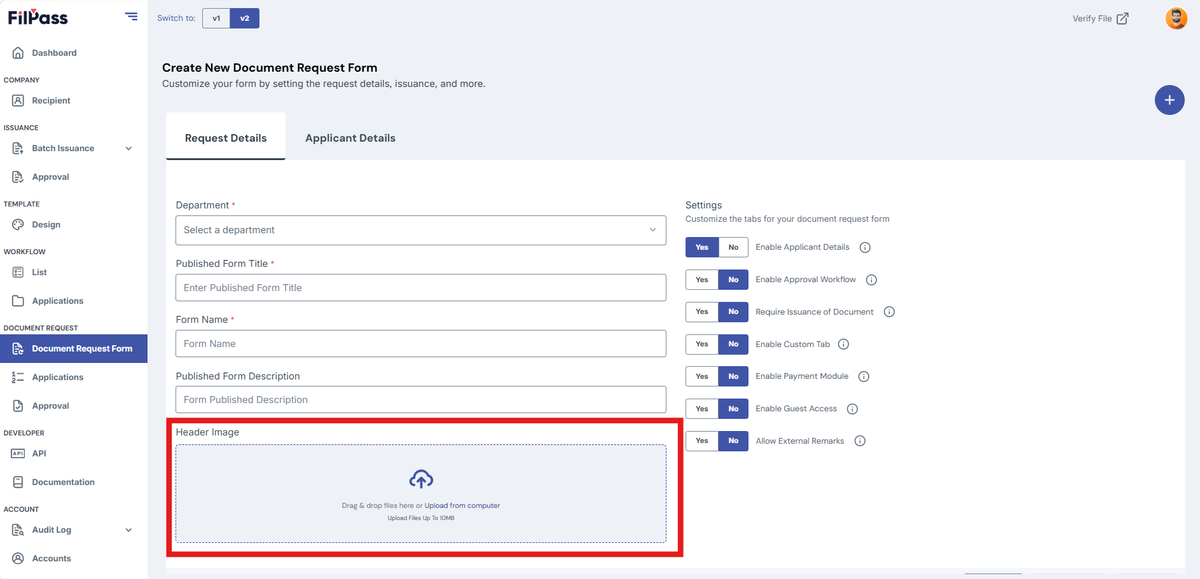
Task: Show info for Enable Approval Workflow
Action: 871,280
